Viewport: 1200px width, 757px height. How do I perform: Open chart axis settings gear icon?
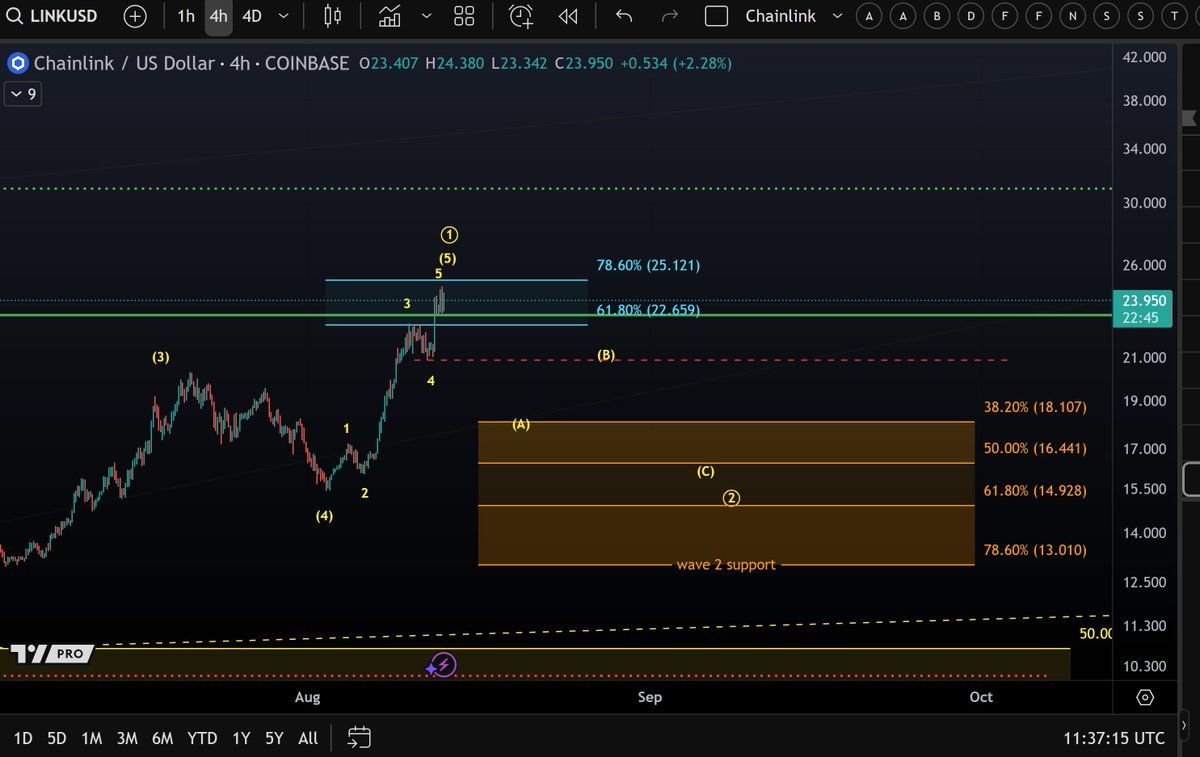1145,697
